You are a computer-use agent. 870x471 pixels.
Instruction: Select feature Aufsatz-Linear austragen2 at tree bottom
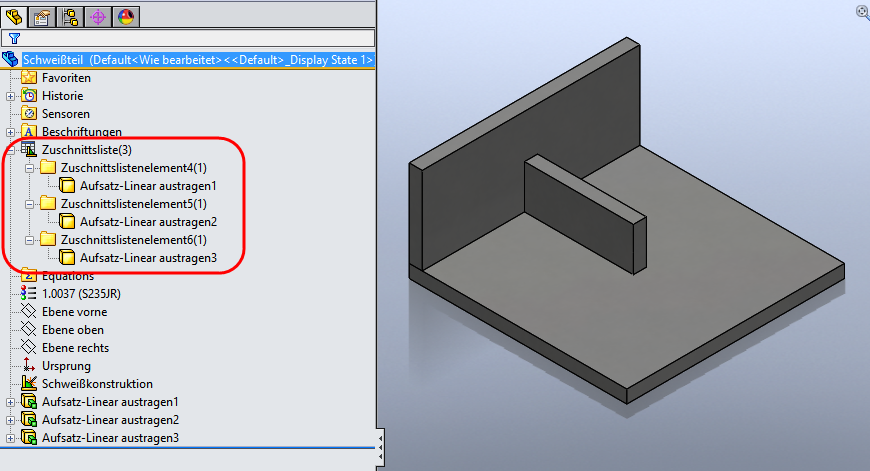pos(110,420)
